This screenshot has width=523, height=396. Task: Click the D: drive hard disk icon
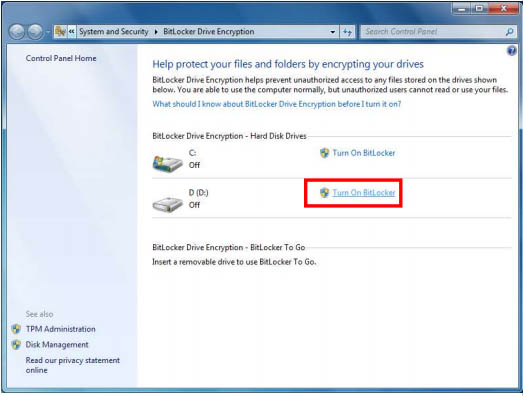(168, 204)
